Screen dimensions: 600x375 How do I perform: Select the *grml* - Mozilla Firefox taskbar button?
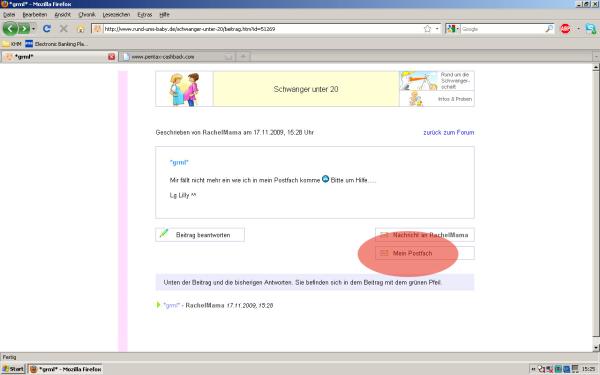point(65,369)
